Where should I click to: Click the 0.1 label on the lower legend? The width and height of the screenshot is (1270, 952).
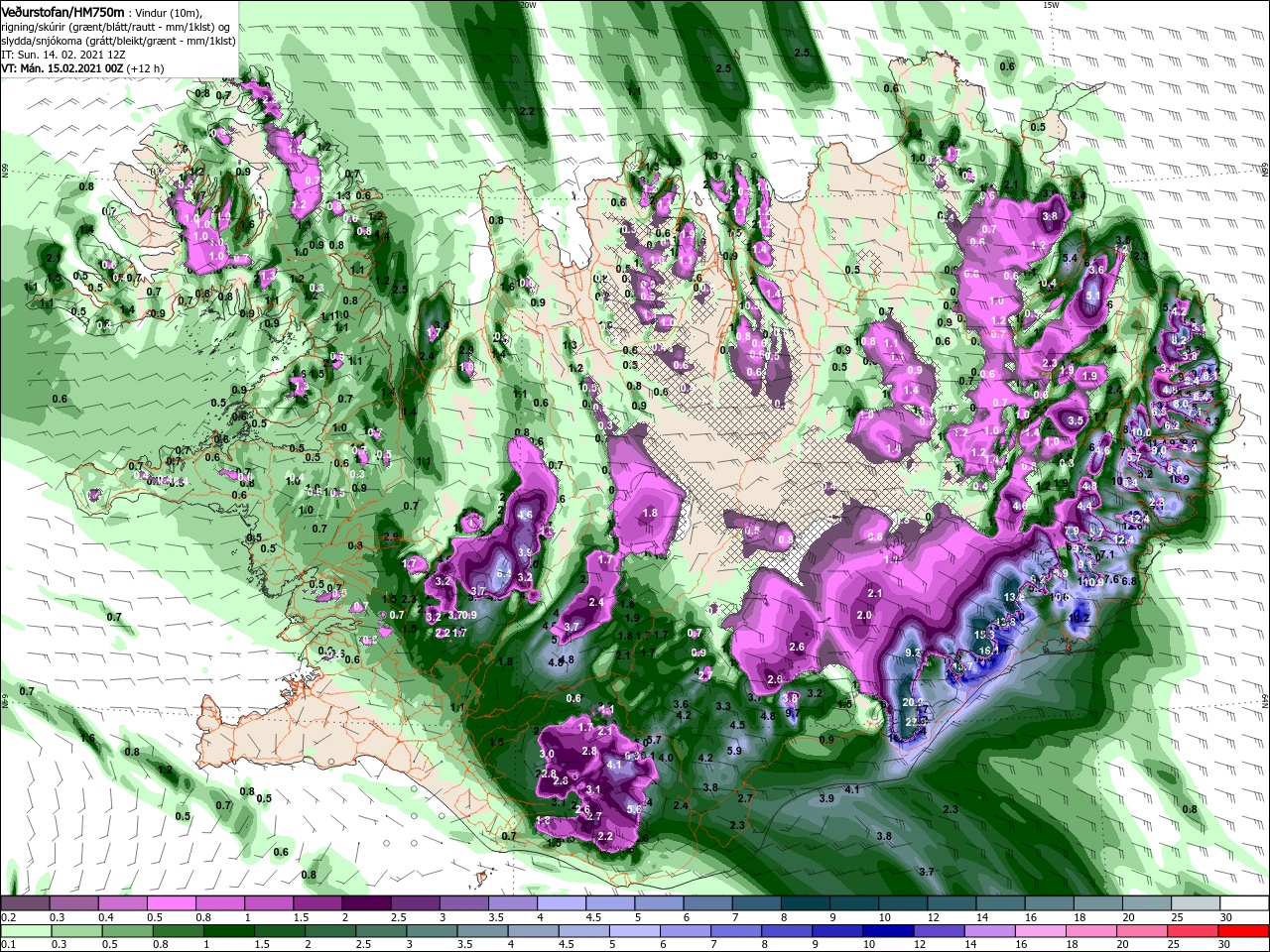point(9,943)
